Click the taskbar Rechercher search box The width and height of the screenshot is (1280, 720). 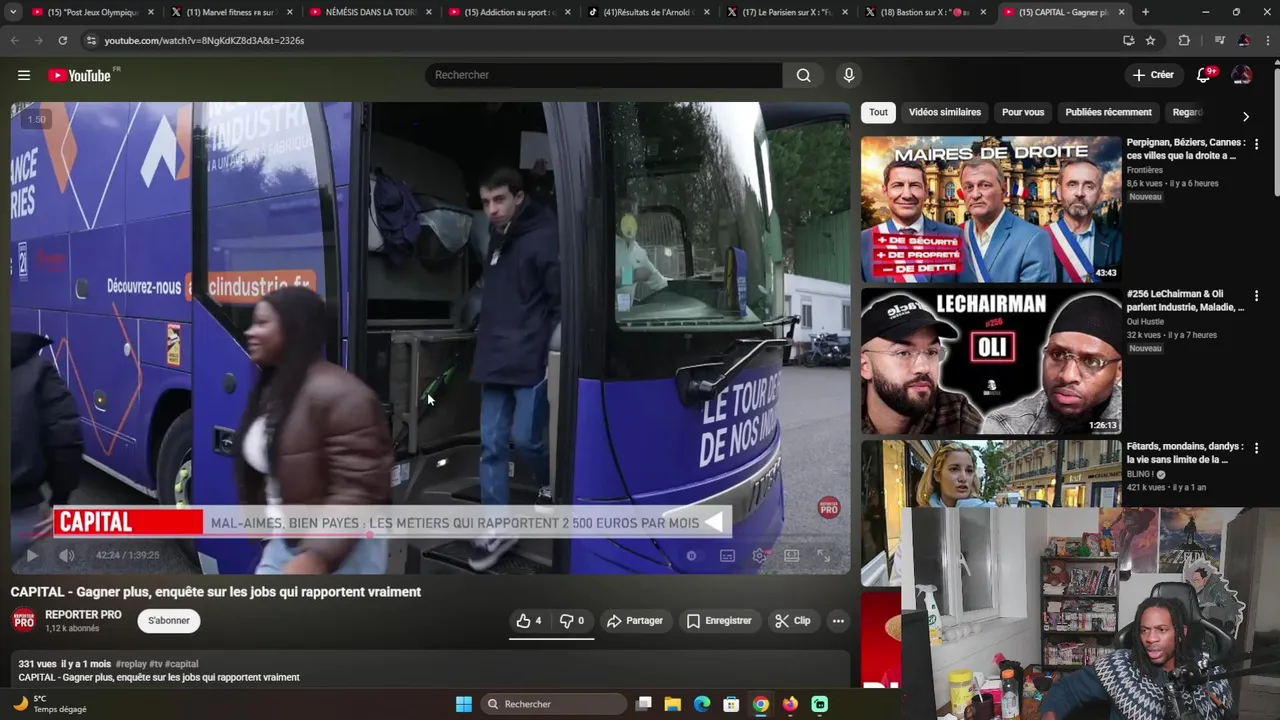[x=553, y=704]
